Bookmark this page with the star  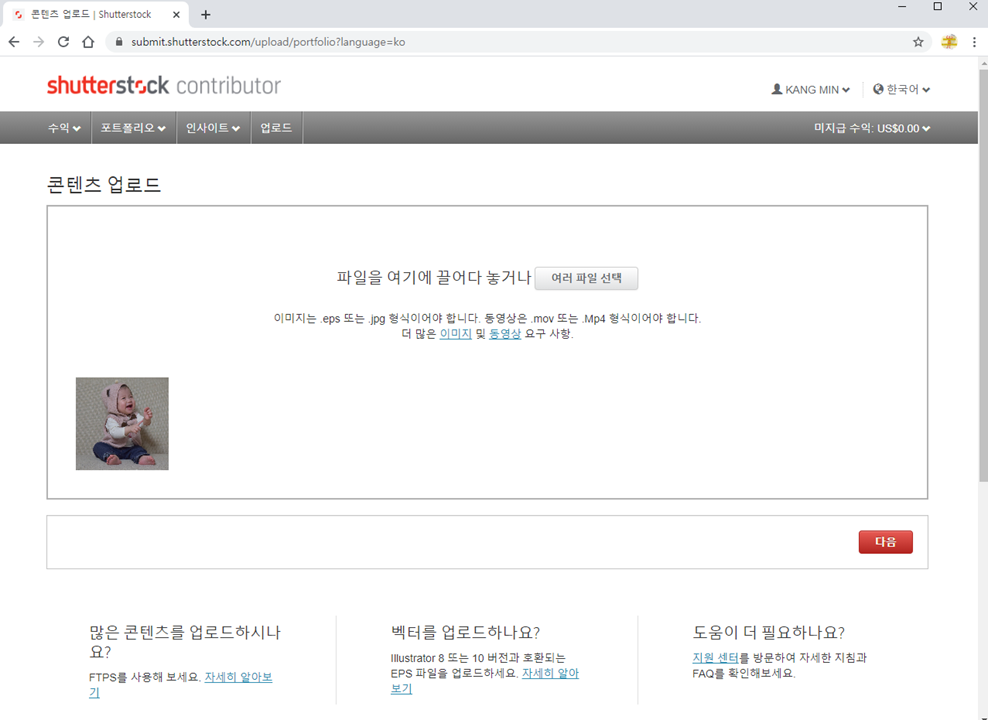918,42
